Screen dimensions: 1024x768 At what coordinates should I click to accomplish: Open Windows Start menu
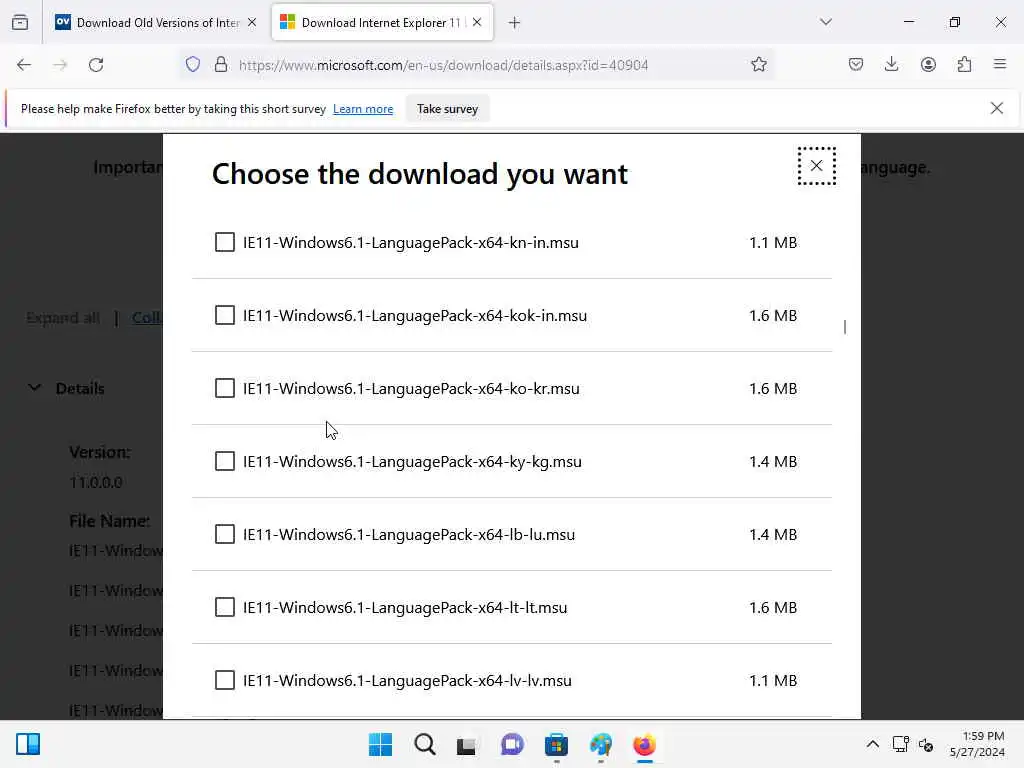[381, 744]
